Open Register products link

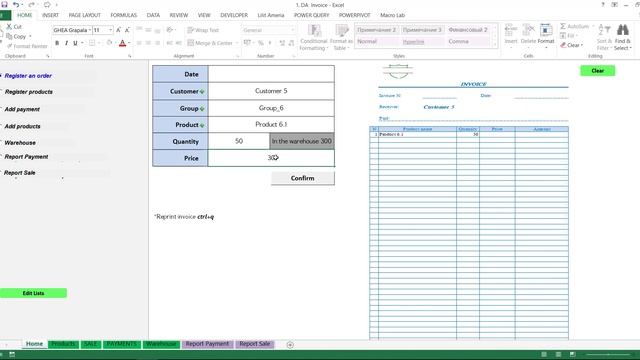29,92
